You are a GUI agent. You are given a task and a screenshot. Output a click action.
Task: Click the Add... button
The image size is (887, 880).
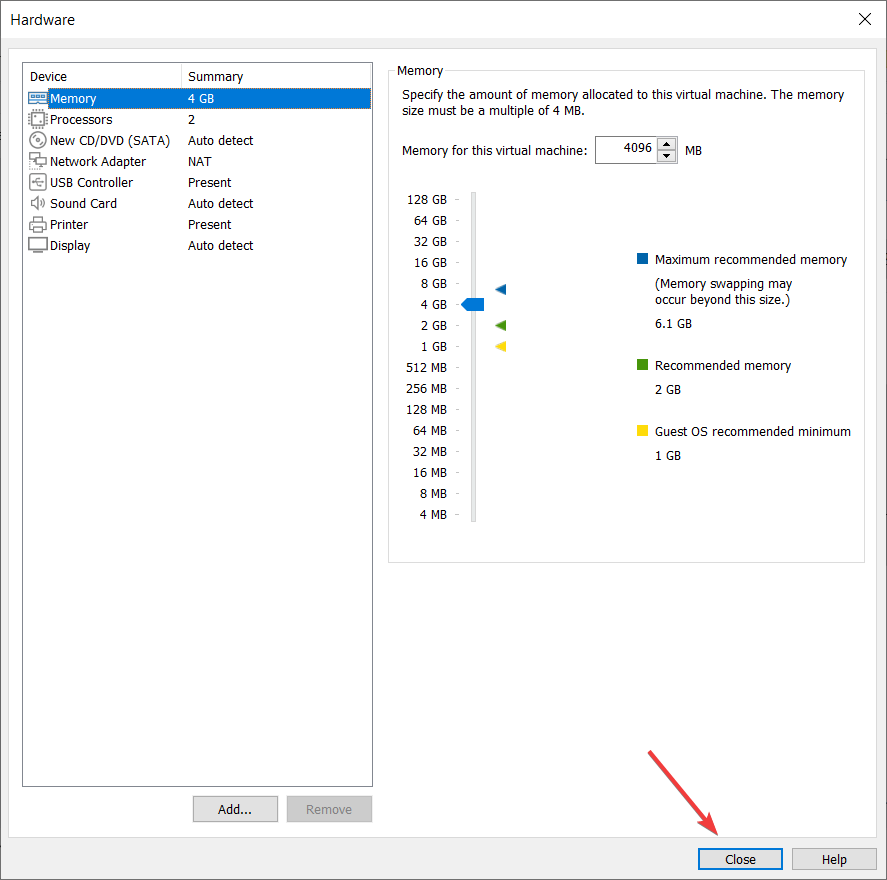click(235, 809)
